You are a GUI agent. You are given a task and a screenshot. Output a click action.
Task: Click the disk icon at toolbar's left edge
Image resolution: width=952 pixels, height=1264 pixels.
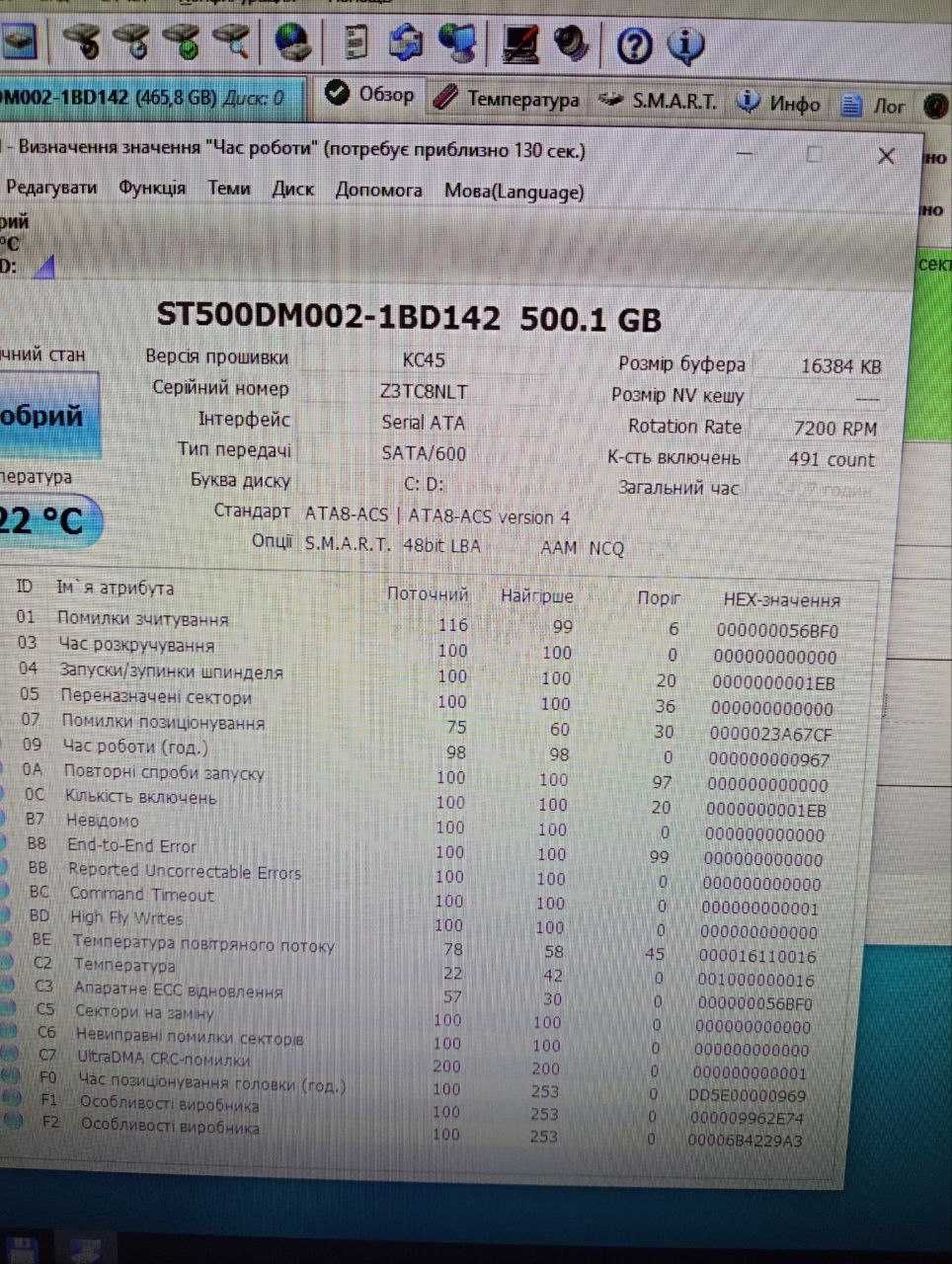tap(18, 39)
